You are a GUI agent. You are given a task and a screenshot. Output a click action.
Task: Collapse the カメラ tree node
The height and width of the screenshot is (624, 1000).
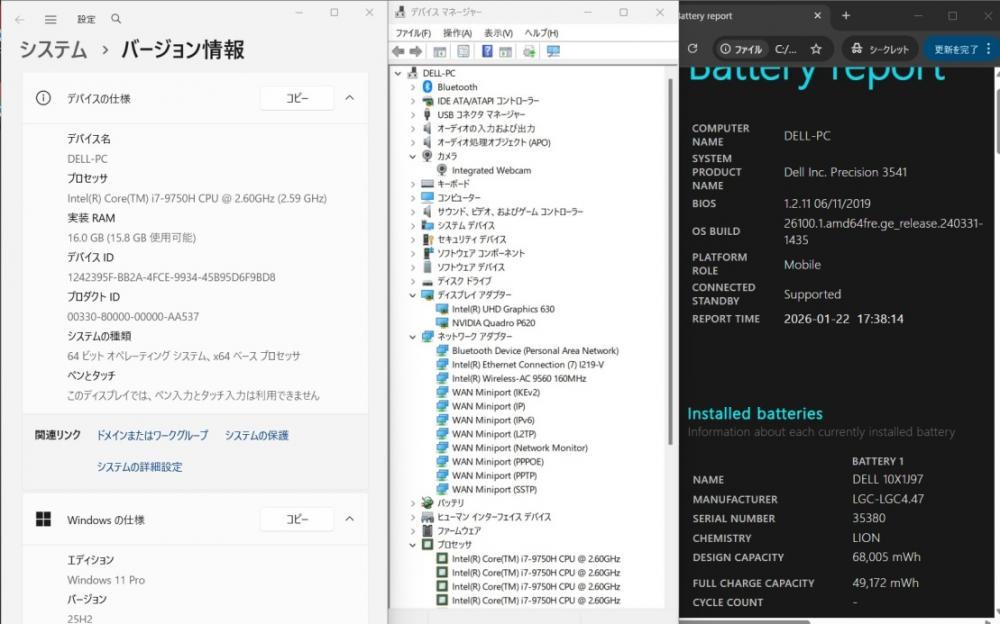coord(413,156)
